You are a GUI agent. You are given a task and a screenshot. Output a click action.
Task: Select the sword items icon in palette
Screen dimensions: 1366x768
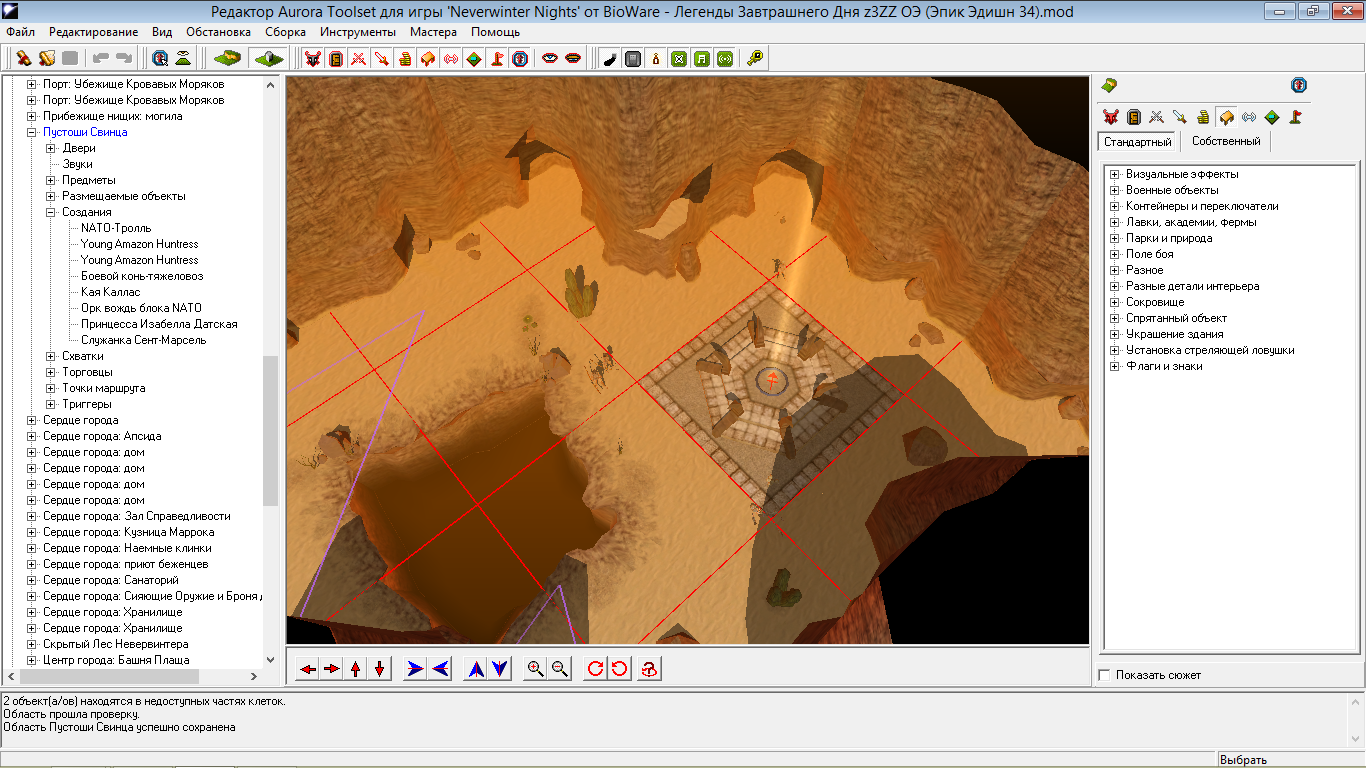click(1180, 117)
